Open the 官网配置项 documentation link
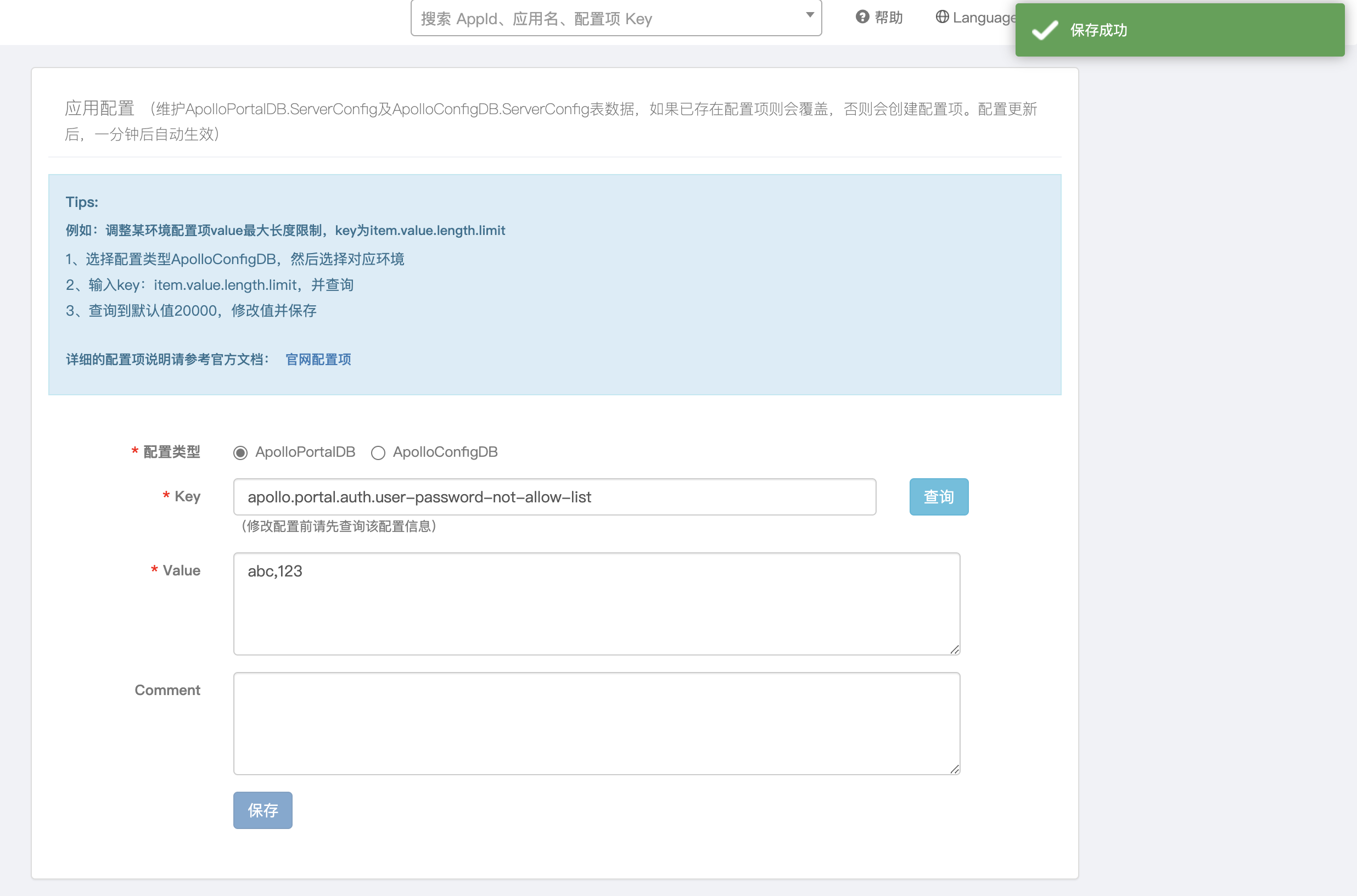 pyautogui.click(x=318, y=360)
